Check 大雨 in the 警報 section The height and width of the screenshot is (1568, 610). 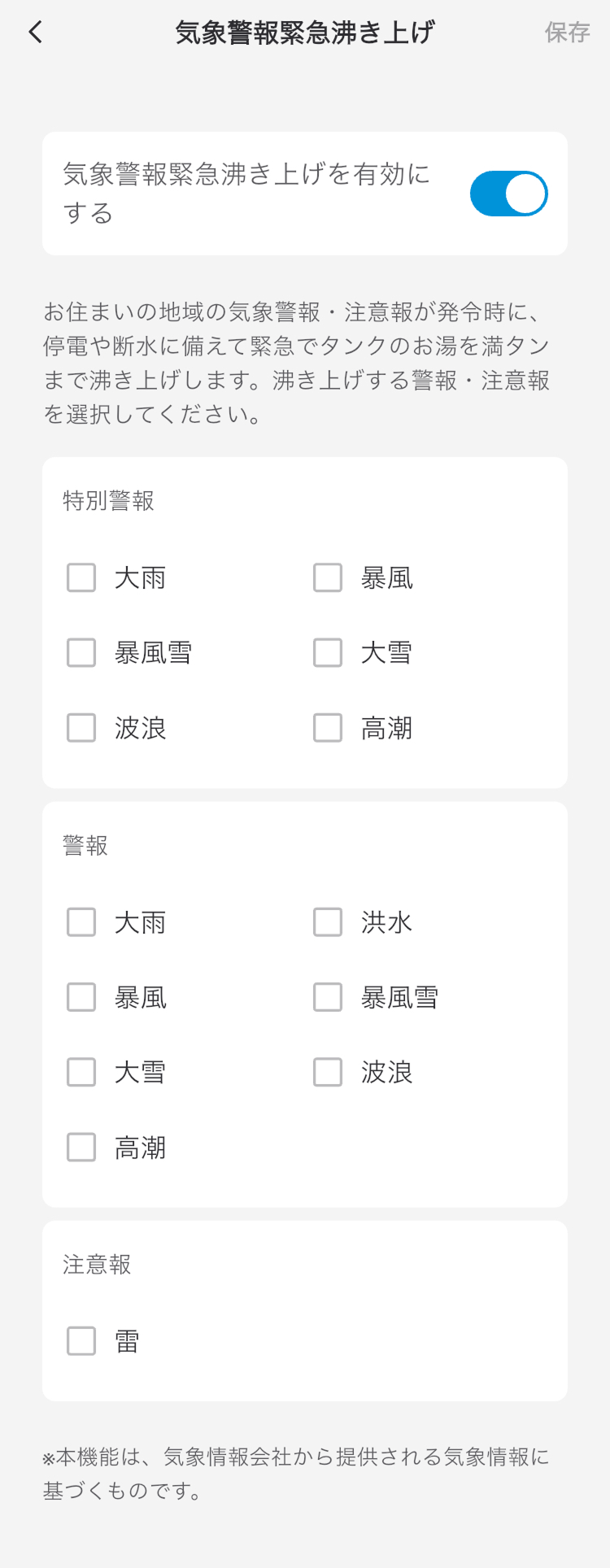tap(81, 923)
